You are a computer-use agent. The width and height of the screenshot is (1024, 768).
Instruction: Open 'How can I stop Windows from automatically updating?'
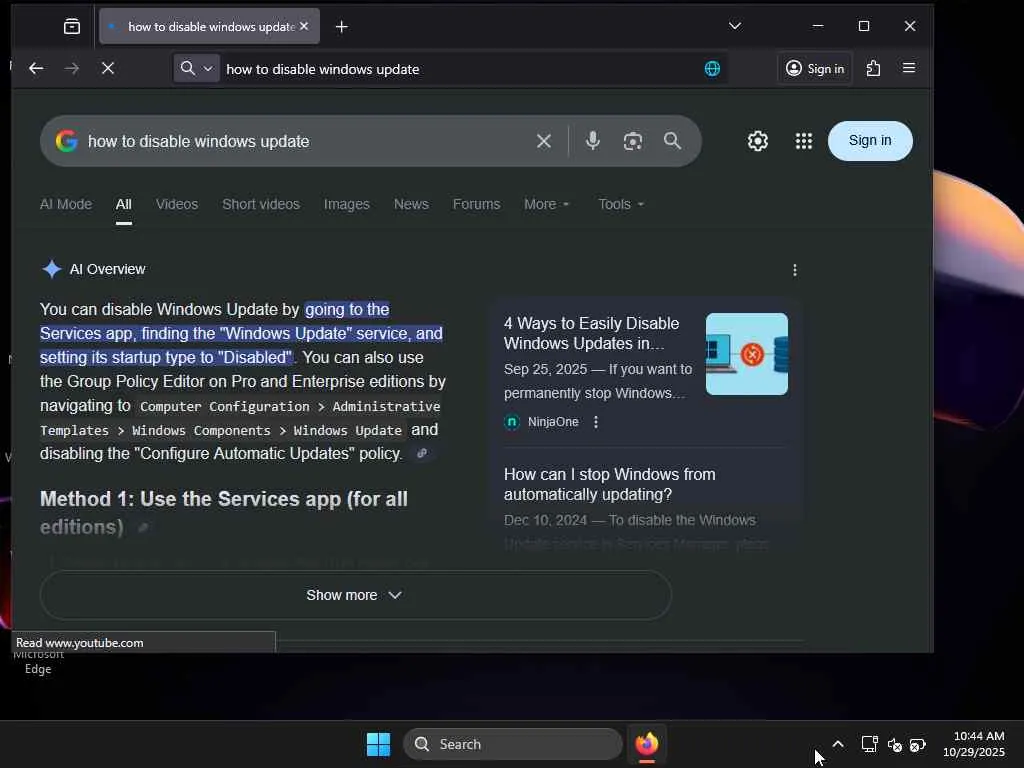pos(609,484)
